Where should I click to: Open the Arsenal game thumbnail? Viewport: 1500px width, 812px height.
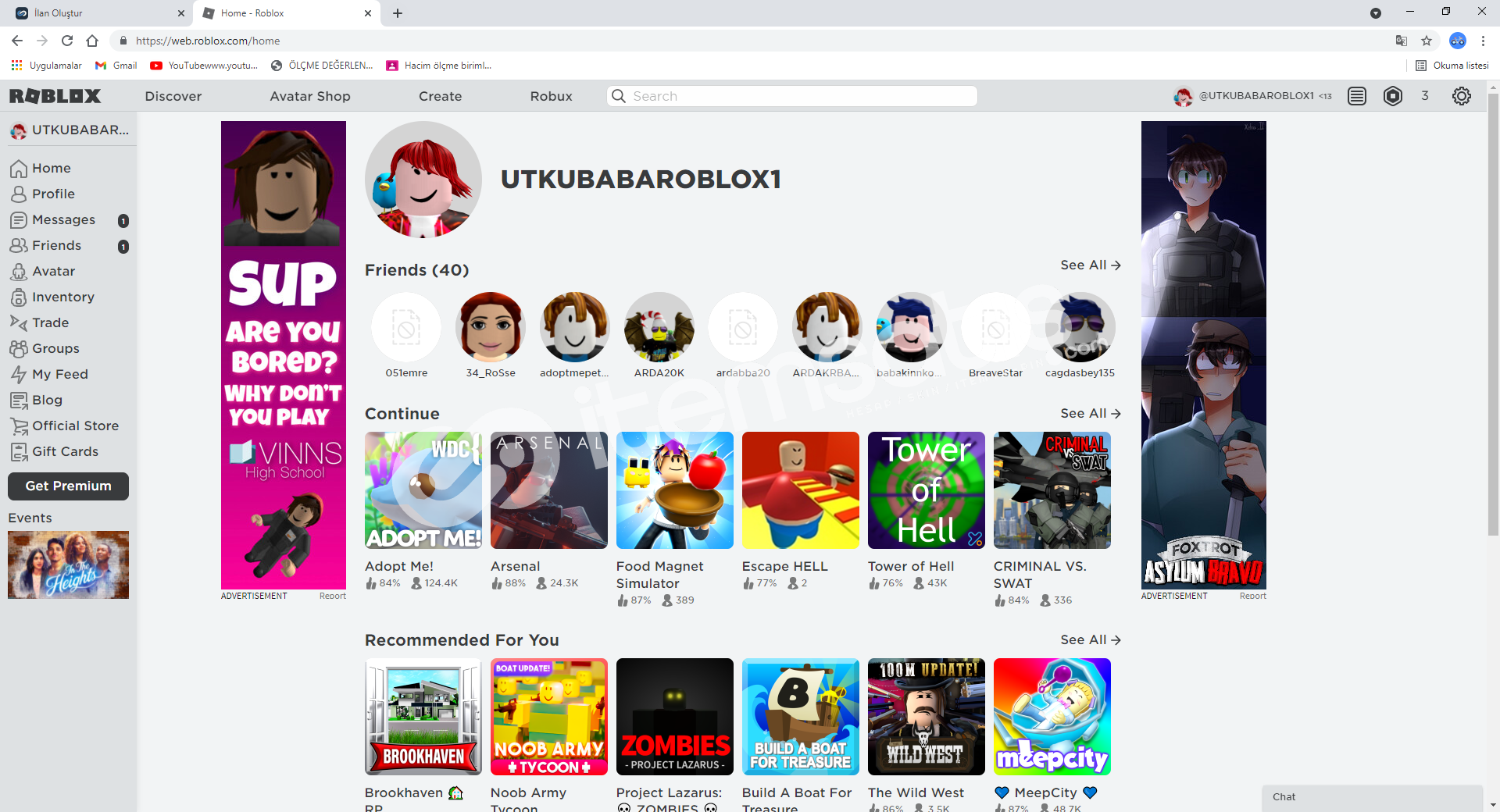[549, 490]
